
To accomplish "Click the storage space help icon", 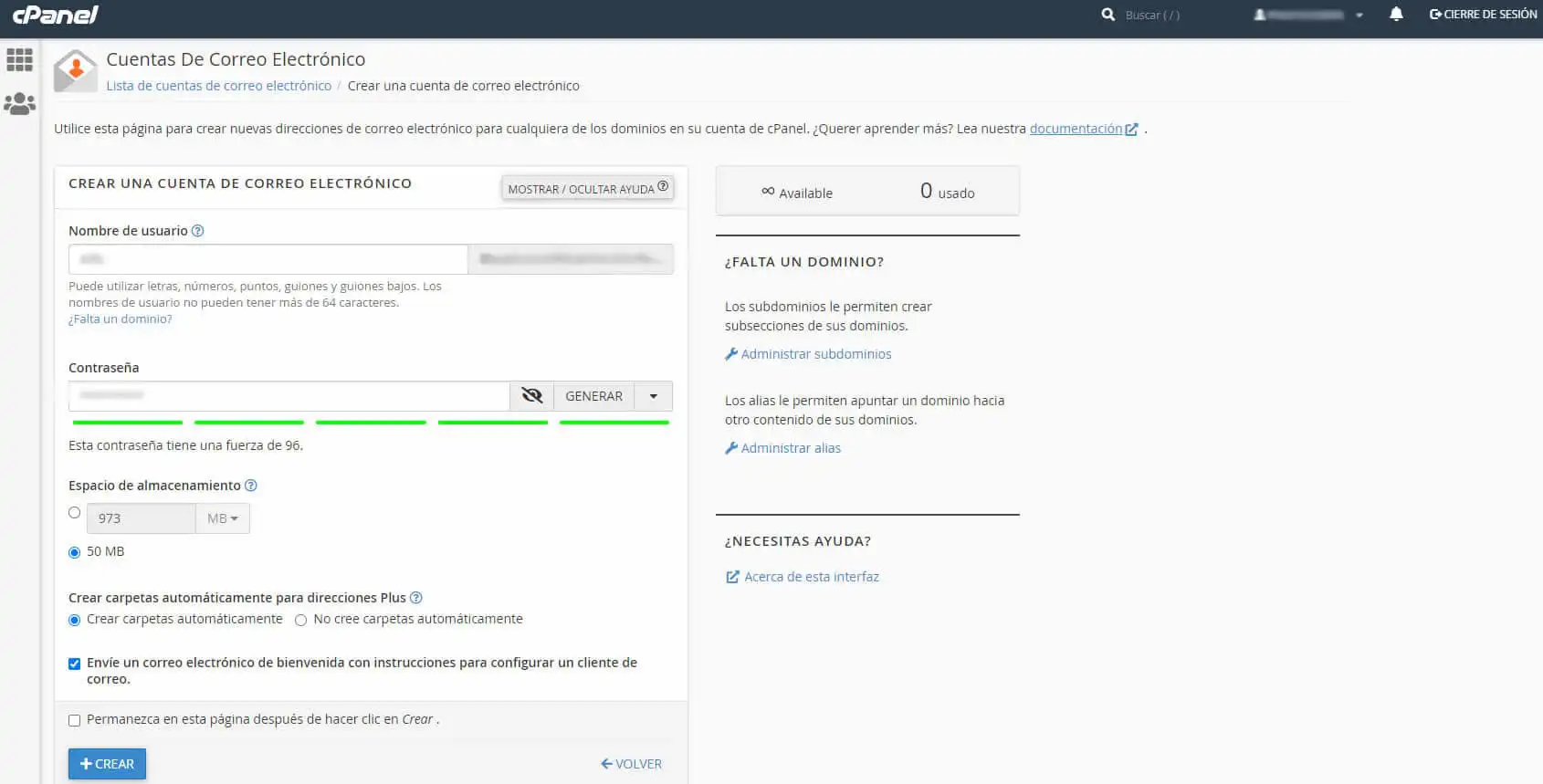I will point(251,486).
